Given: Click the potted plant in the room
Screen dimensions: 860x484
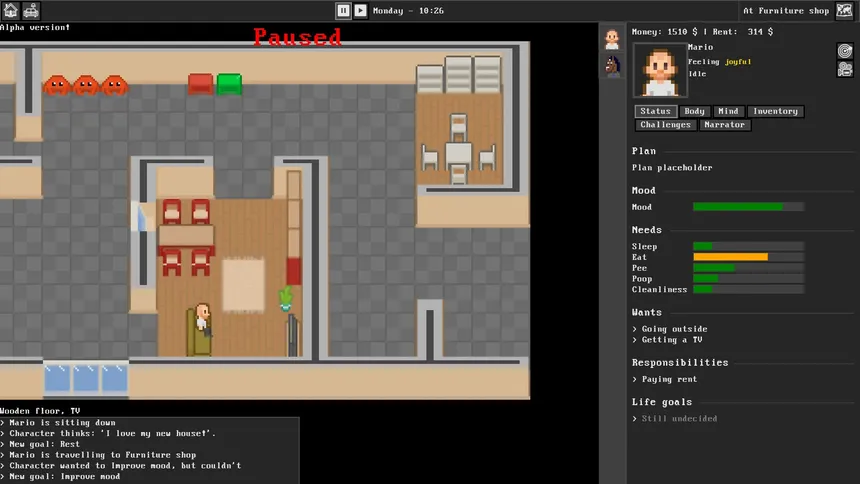Looking at the screenshot, I should [285, 299].
